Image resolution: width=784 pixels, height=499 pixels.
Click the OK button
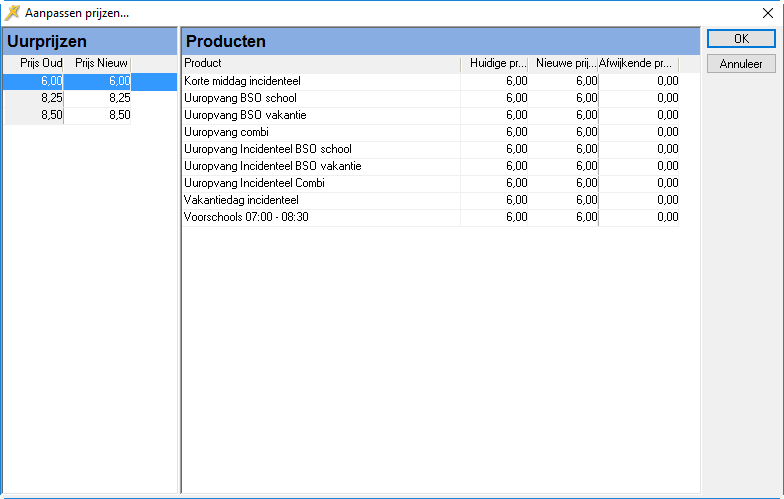[x=741, y=39]
